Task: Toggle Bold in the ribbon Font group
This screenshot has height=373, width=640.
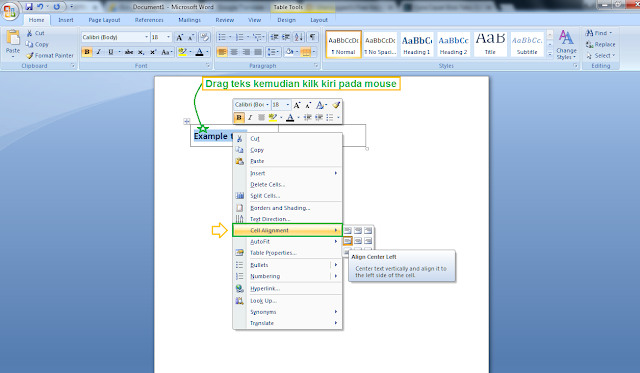Action: [x=87, y=52]
